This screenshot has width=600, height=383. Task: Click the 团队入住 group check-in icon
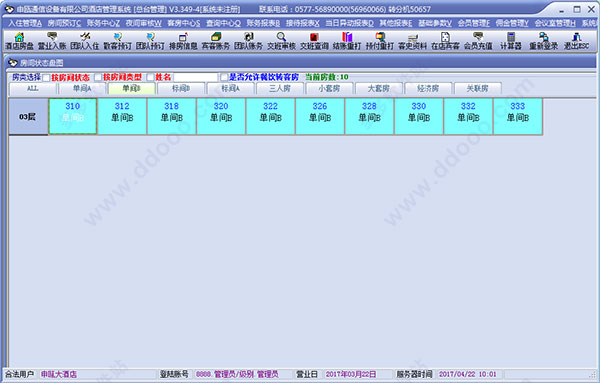(85, 41)
